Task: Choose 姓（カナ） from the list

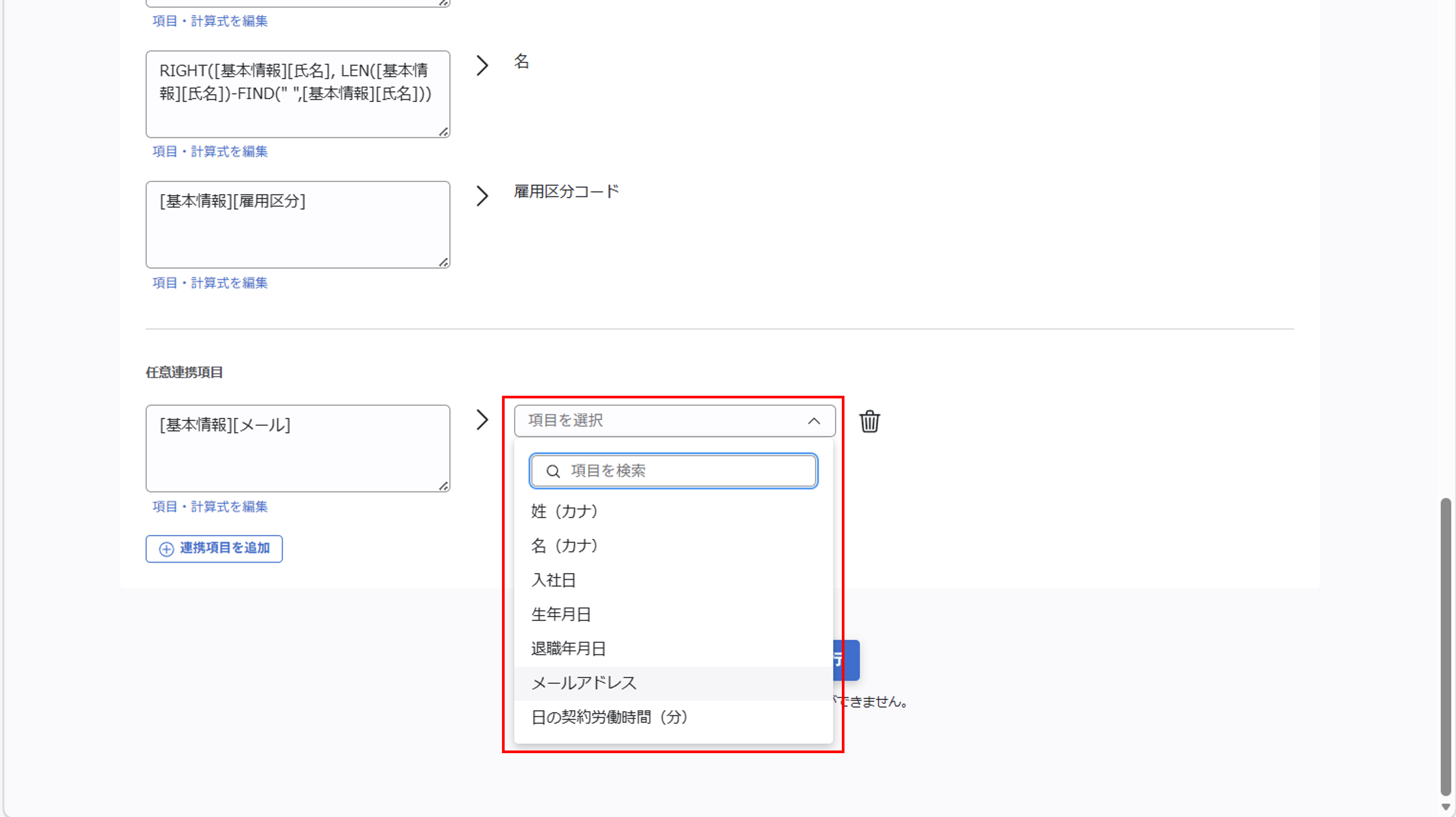Action: 674,511
